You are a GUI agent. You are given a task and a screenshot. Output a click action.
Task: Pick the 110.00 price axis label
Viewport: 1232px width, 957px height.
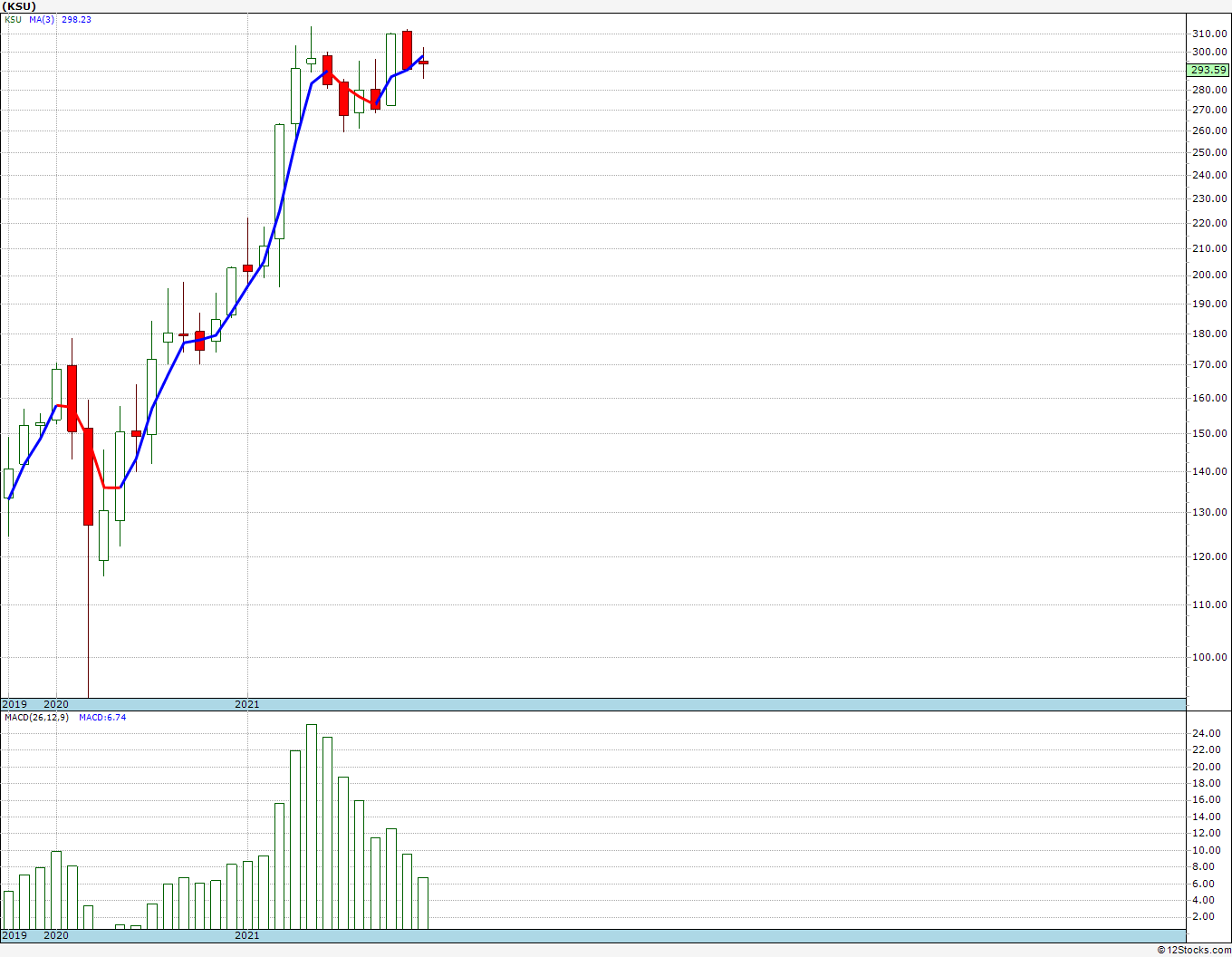tap(1209, 604)
